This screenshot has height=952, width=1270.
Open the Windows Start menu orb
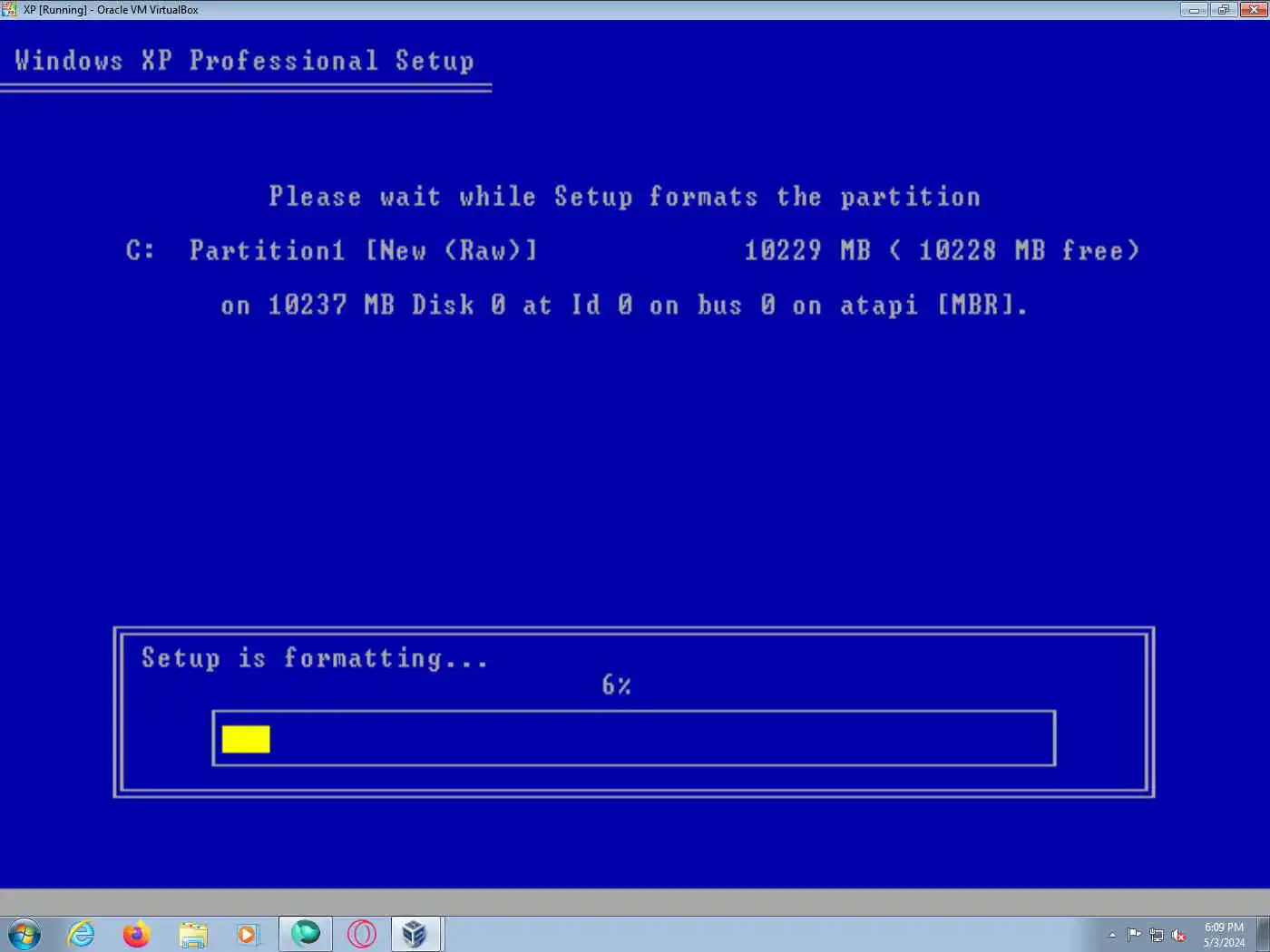[x=24, y=934]
